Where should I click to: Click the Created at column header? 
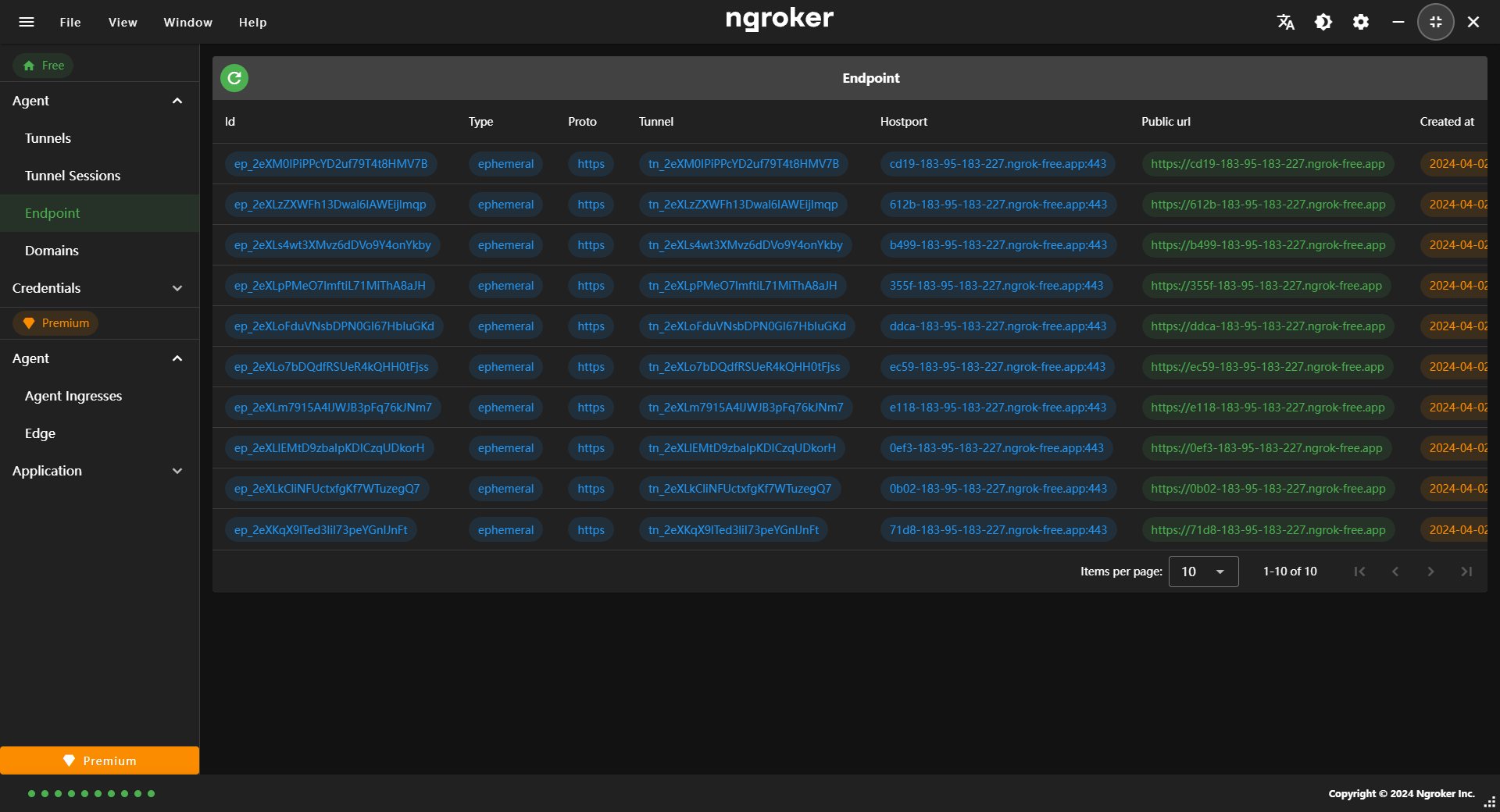click(1447, 122)
